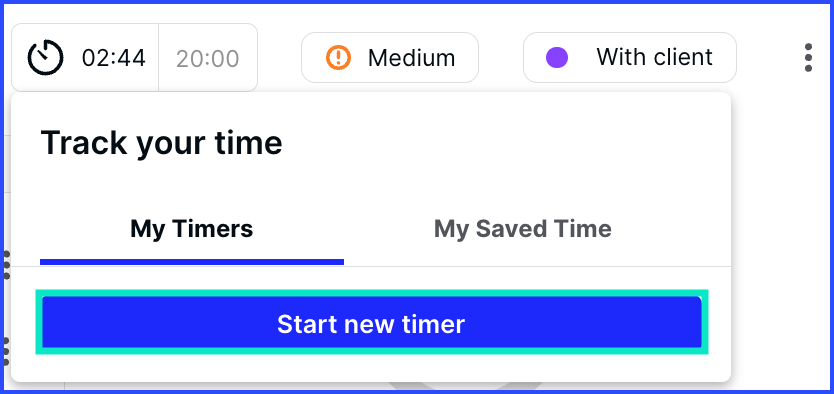Open the Medium priority dropdown
Viewport: 834px width, 394px height.
pyautogui.click(x=390, y=57)
